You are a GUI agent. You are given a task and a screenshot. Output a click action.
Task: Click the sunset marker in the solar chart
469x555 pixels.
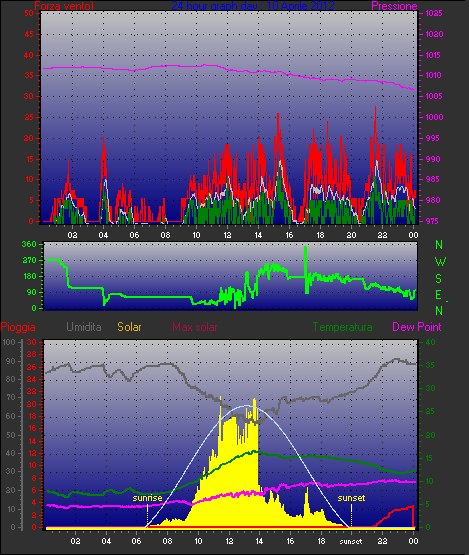pos(351,498)
